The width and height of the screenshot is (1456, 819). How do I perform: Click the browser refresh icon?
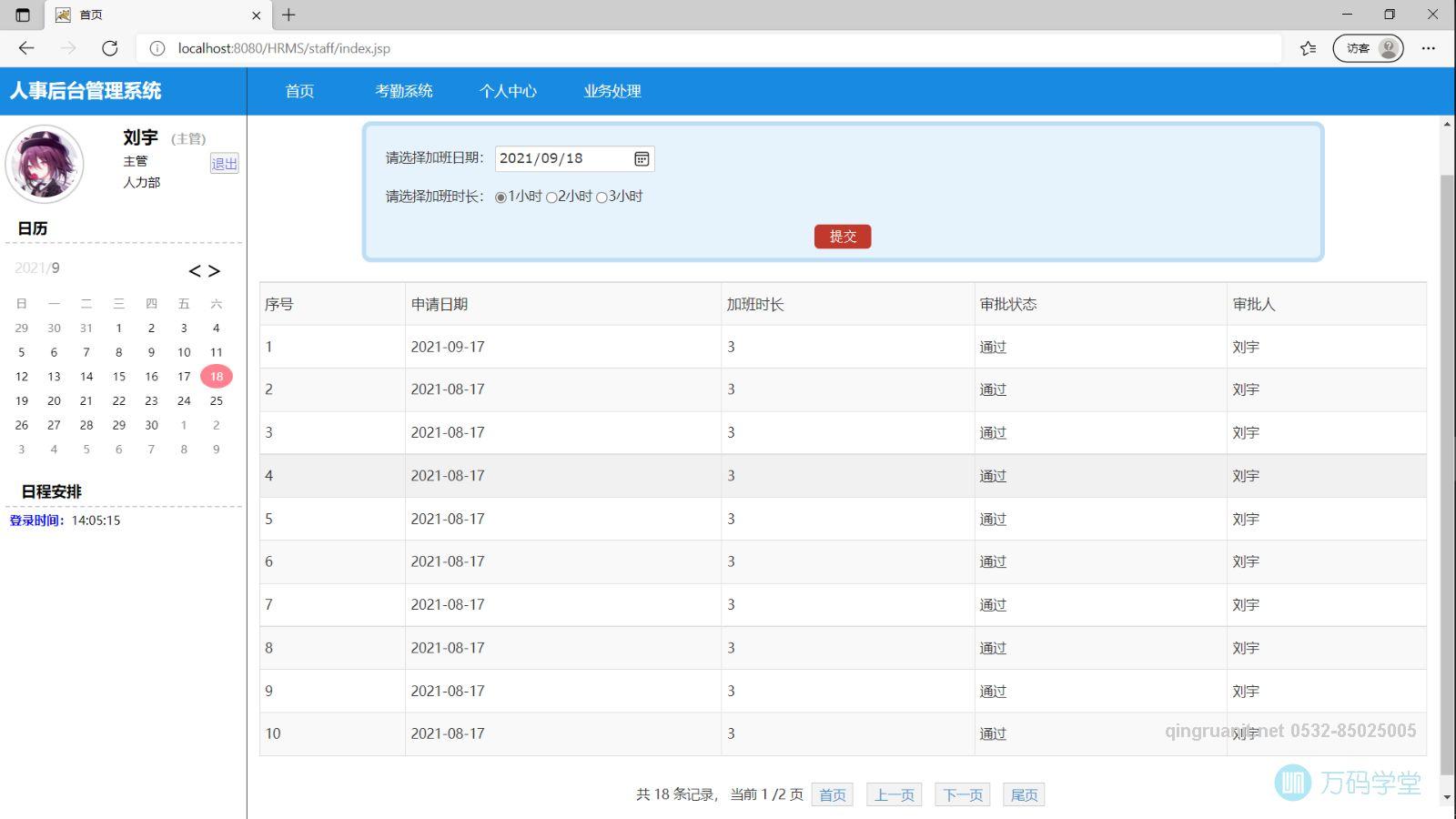click(111, 48)
